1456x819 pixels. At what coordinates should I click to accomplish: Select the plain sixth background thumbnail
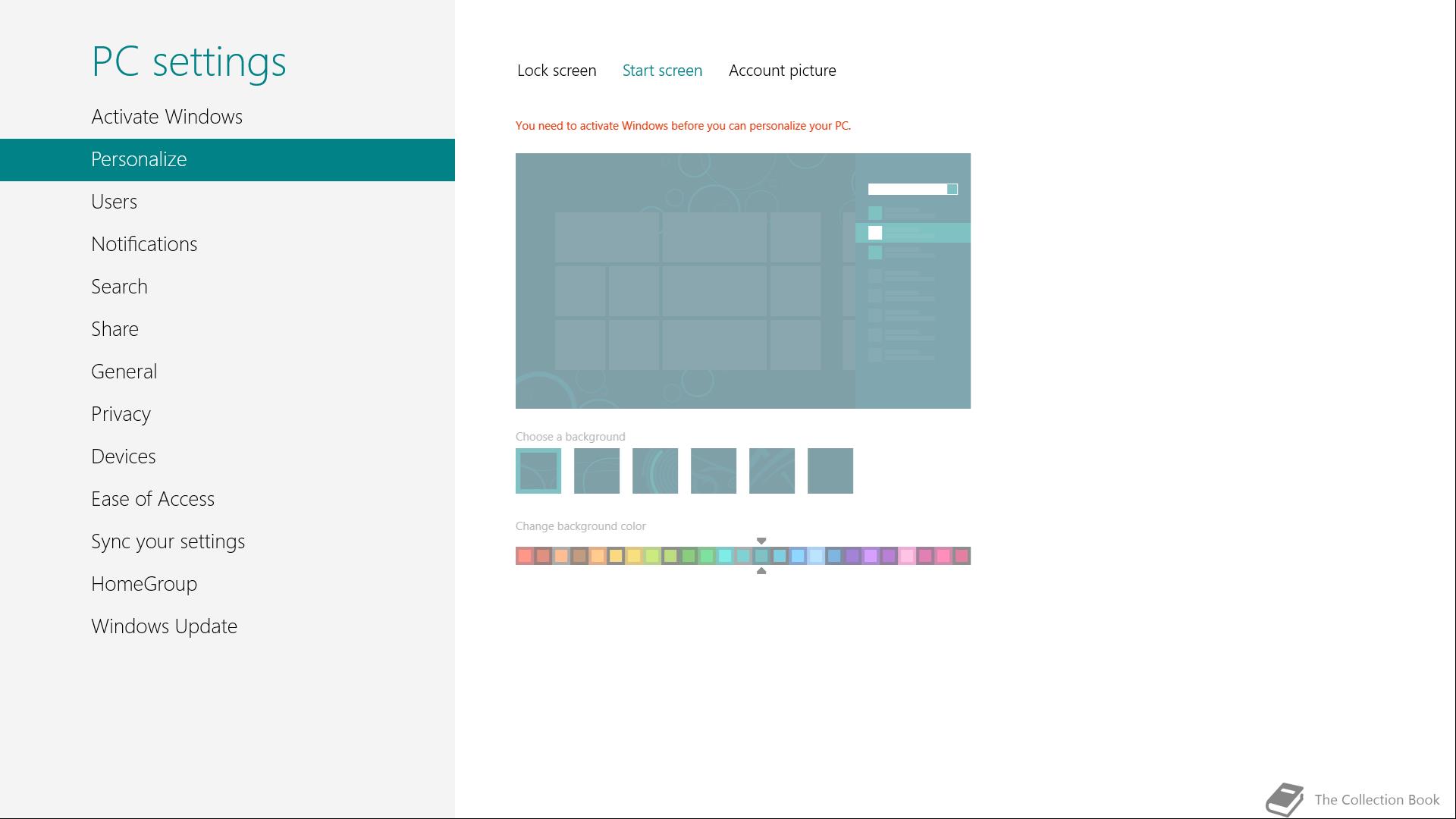[830, 471]
